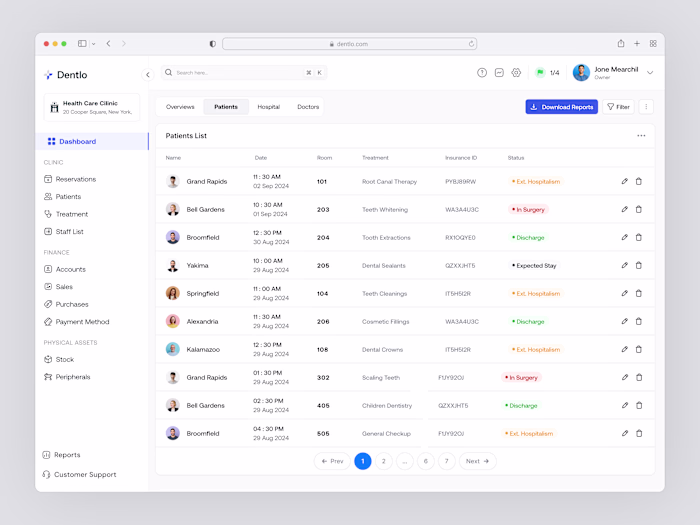The width and height of the screenshot is (700, 525).
Task: Go to previous page with Prev
Action: pyautogui.click(x=332, y=461)
